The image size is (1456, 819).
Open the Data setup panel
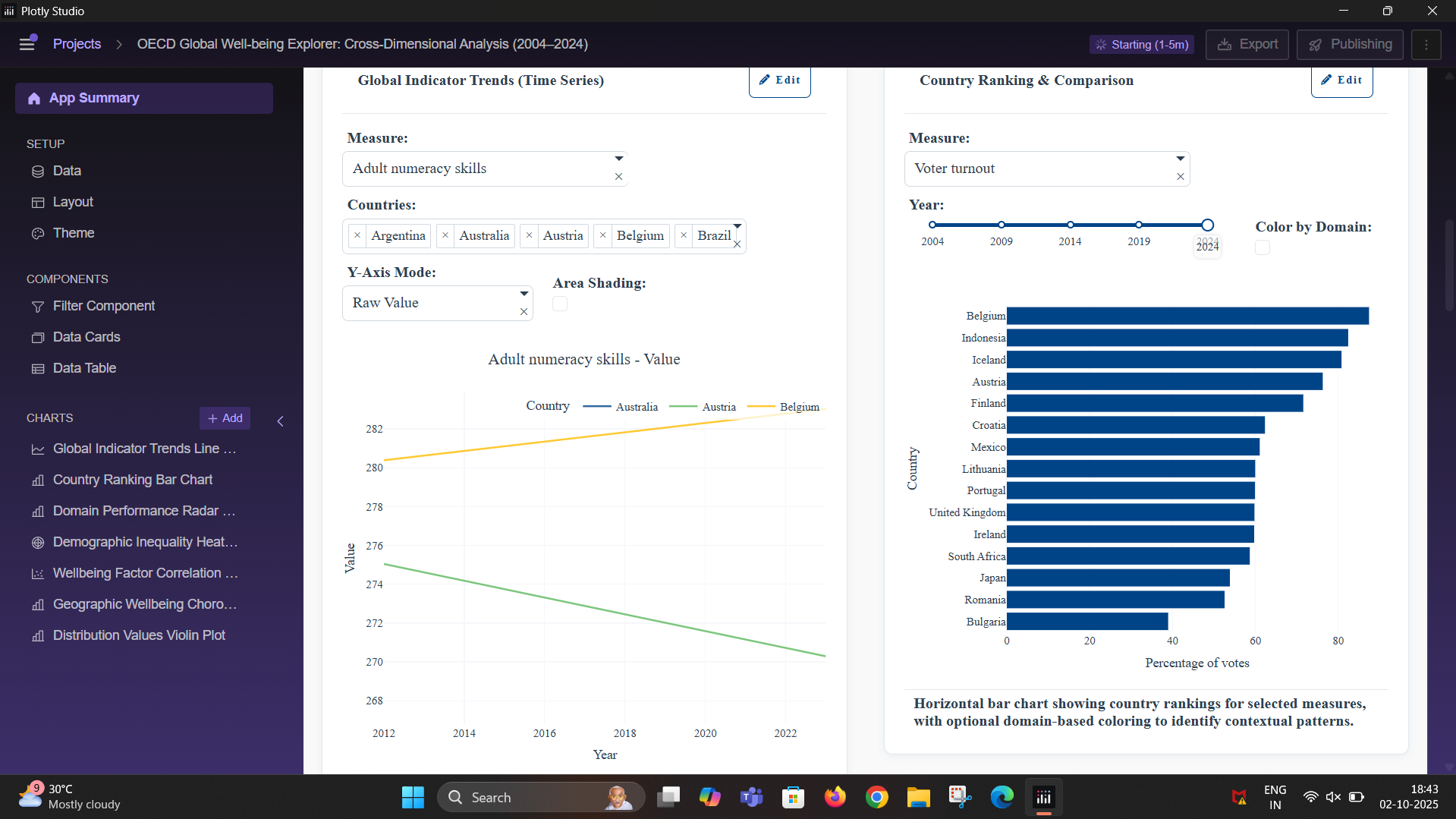click(67, 171)
